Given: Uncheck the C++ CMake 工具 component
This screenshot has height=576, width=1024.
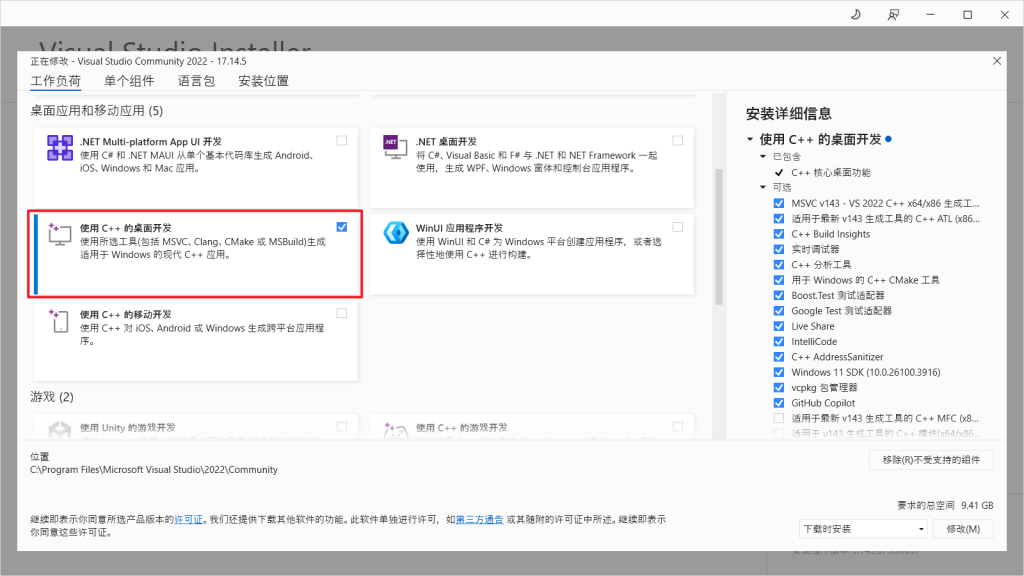Looking at the screenshot, I should click(x=778, y=280).
